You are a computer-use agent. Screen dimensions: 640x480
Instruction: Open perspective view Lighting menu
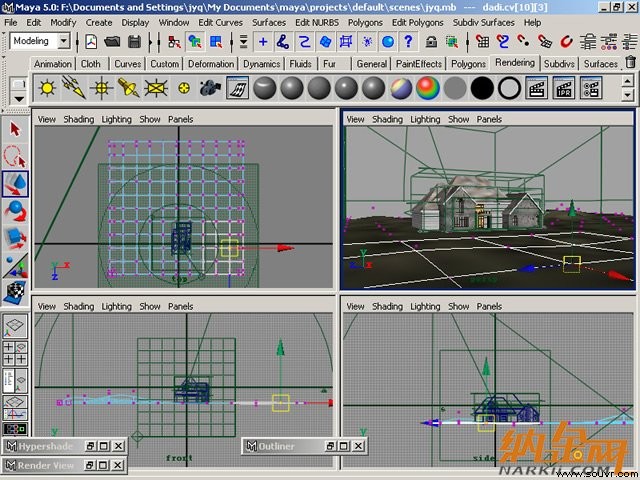click(x=425, y=119)
